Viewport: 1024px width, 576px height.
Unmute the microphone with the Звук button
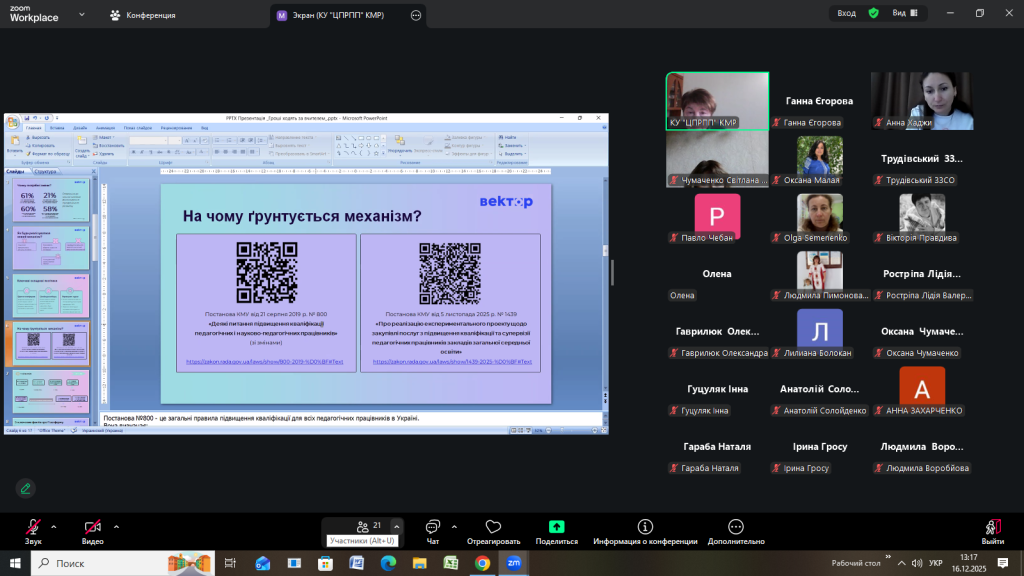click(33, 528)
